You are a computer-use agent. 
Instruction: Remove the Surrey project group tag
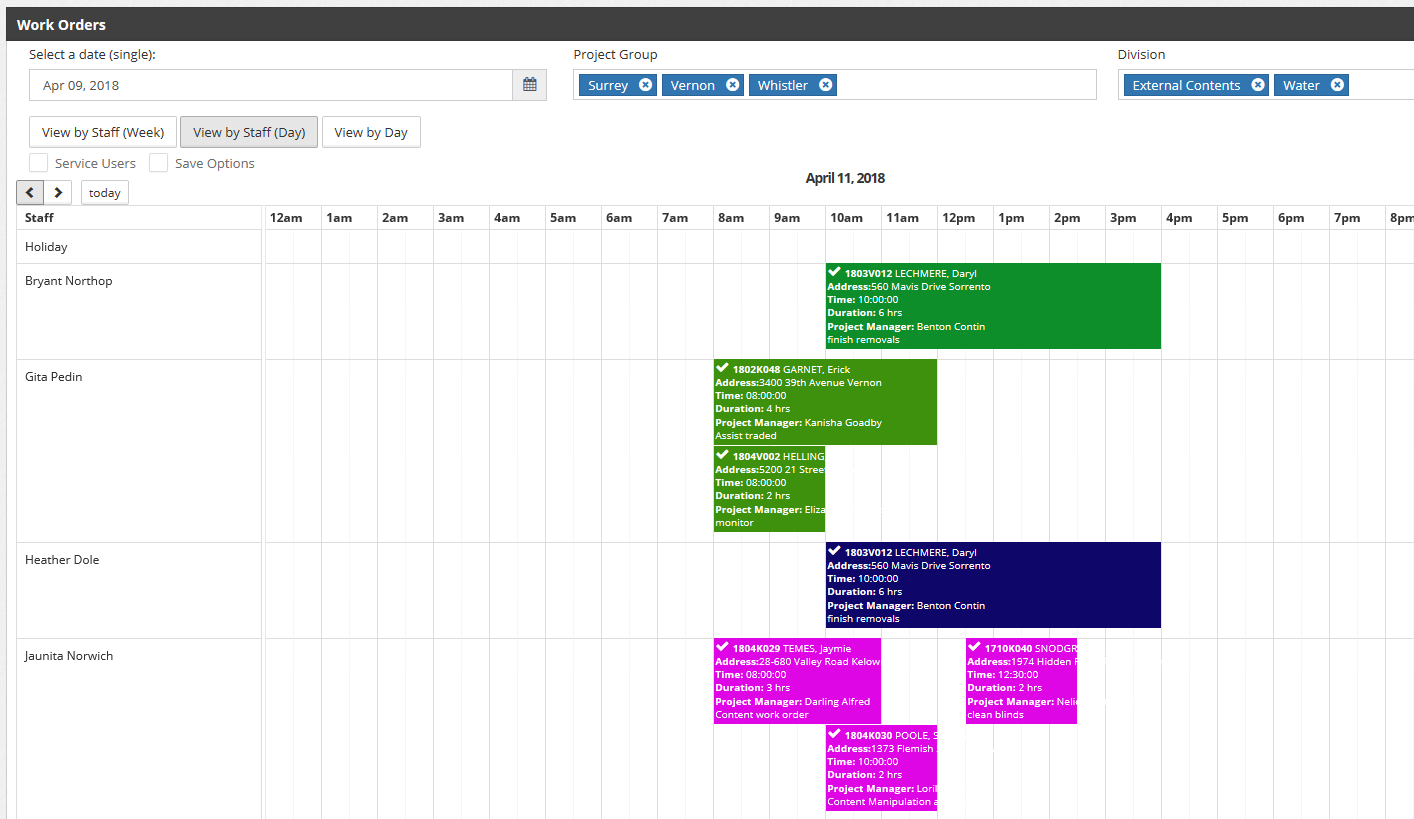click(x=645, y=85)
